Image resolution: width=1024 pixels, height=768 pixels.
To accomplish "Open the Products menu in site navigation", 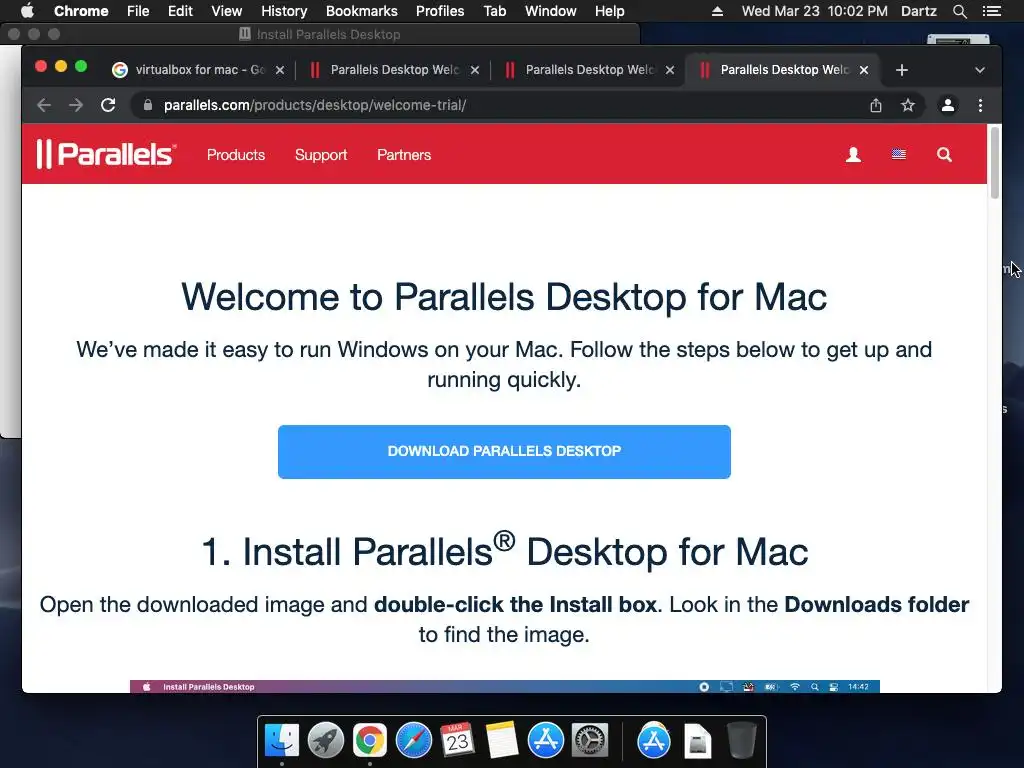I will click(236, 155).
